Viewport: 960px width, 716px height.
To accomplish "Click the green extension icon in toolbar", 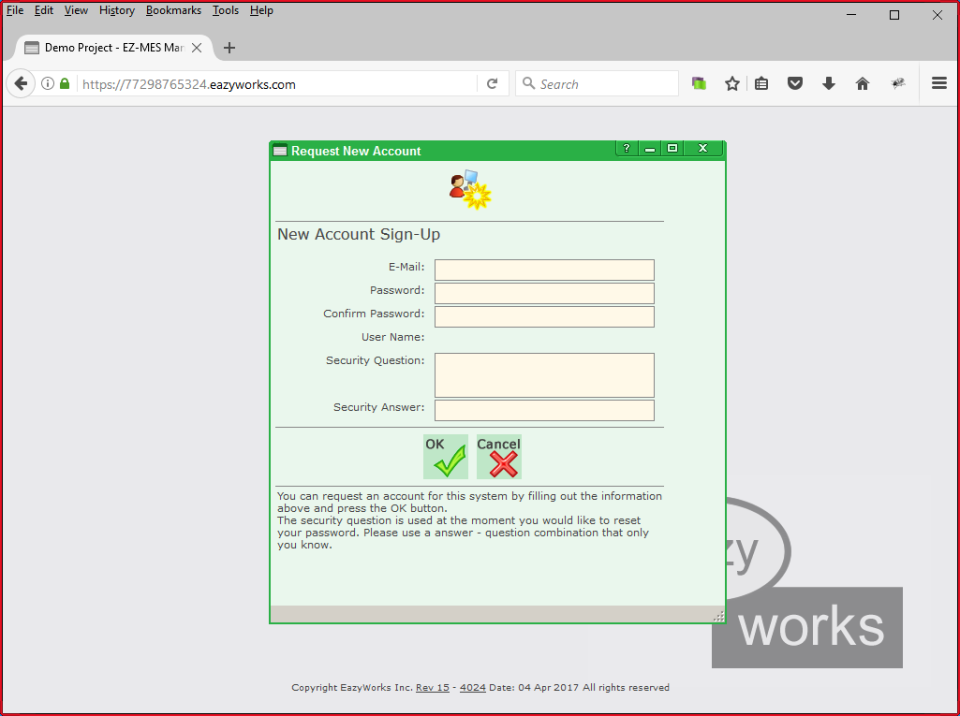I will coord(699,83).
